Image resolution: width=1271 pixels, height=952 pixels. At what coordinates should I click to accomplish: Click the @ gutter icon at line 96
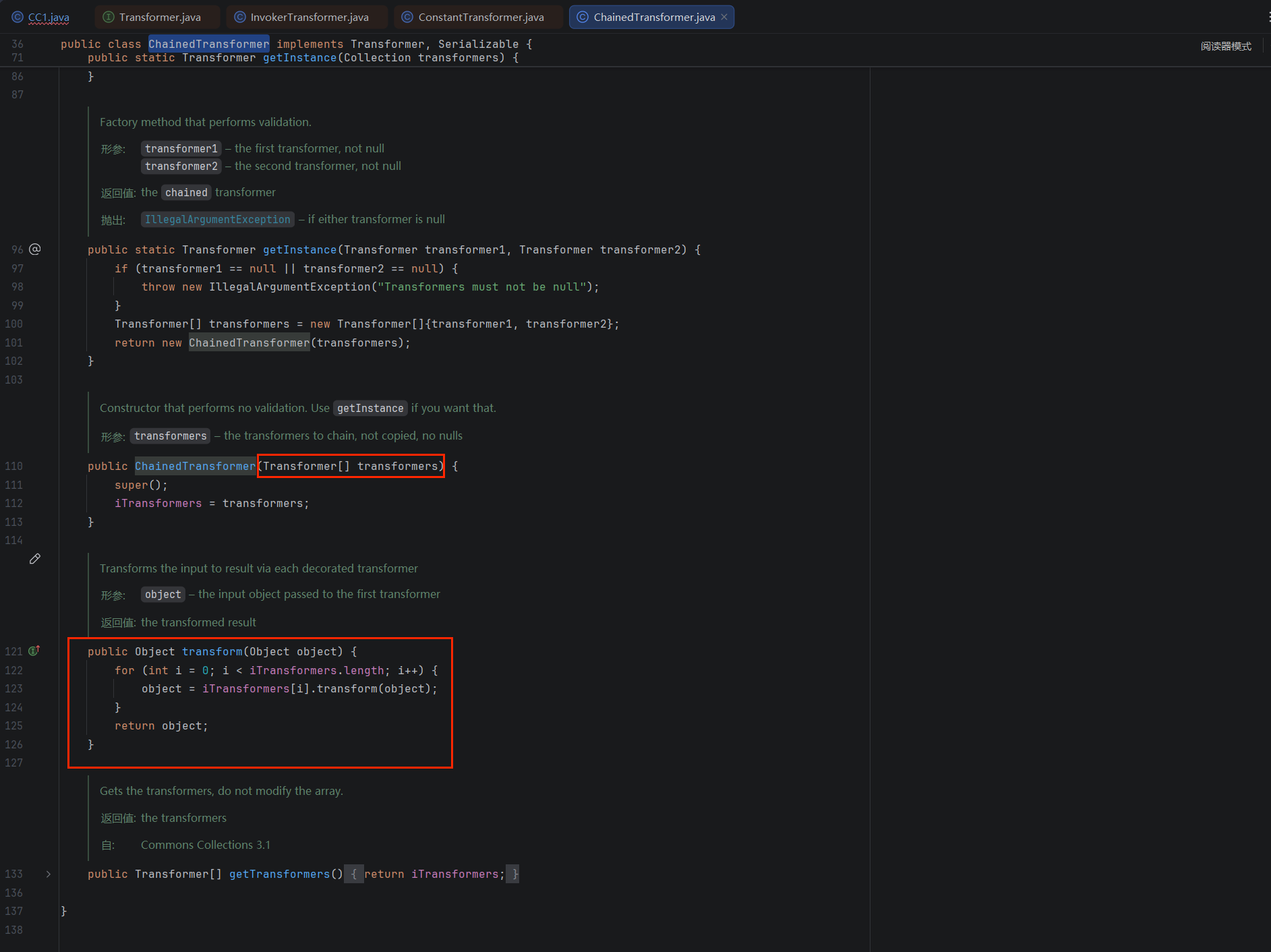click(x=35, y=249)
